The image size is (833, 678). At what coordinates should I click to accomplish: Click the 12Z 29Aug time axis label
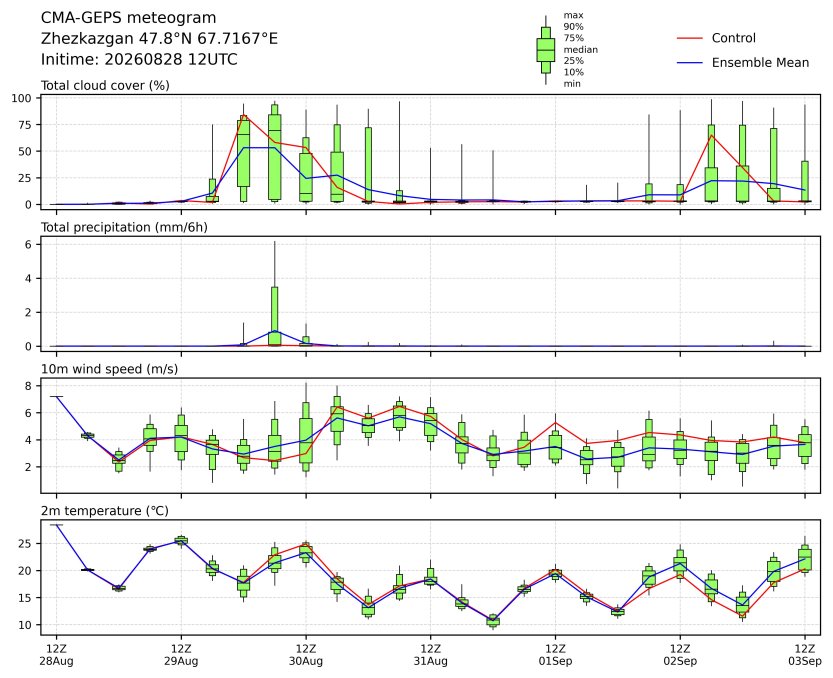click(x=181, y=655)
